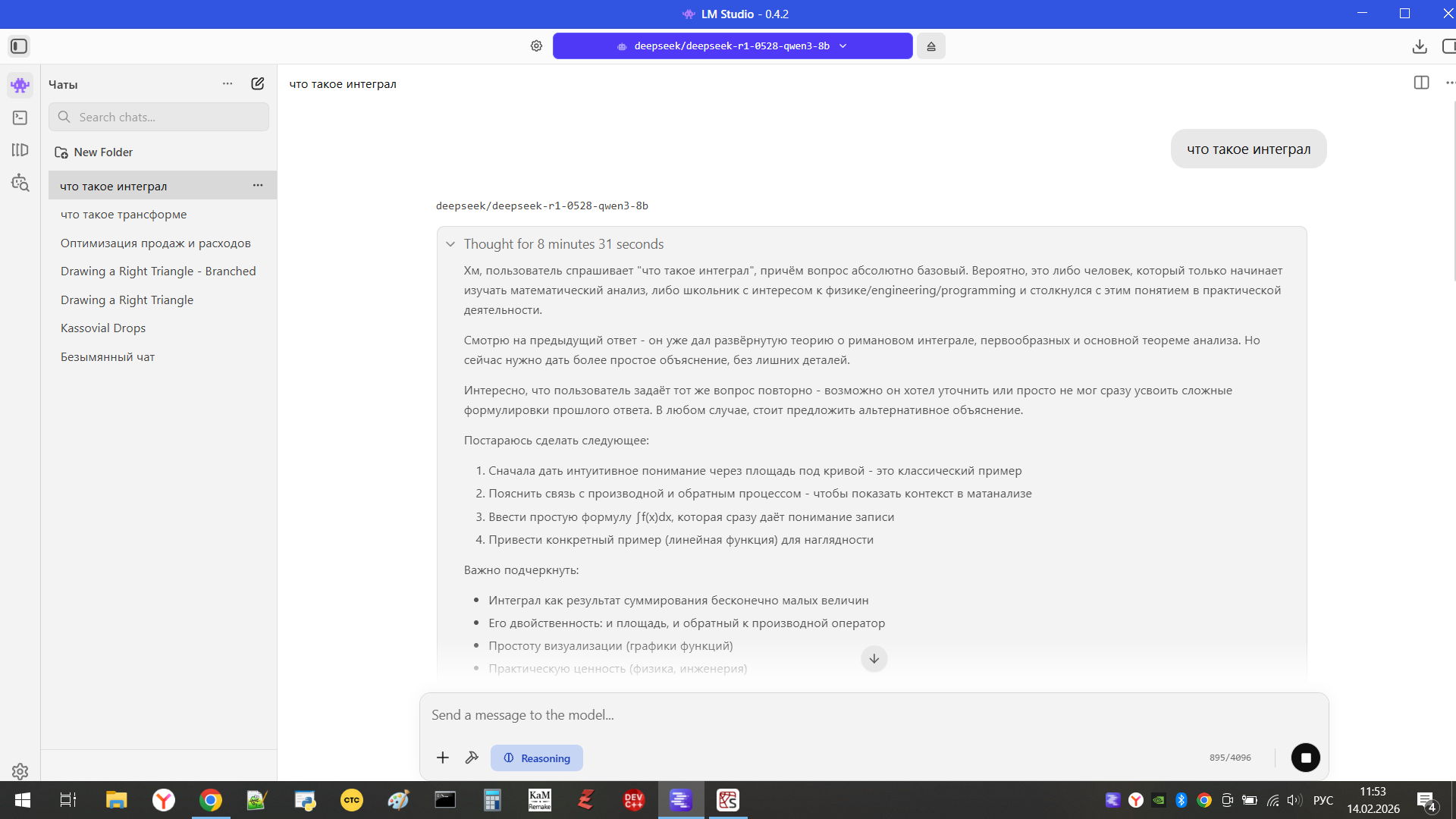
Task: Open the My Models library icon
Action: (x=20, y=150)
